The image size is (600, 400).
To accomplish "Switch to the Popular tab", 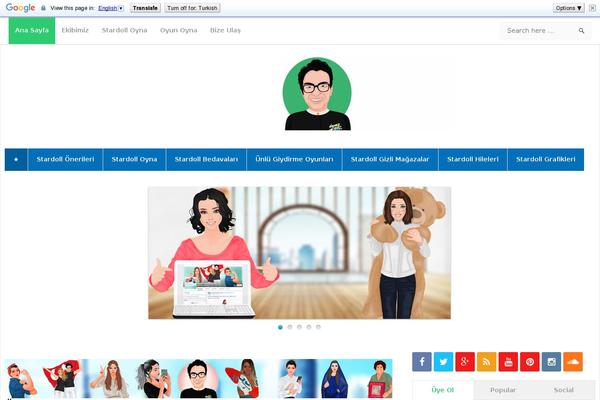I will click(503, 390).
